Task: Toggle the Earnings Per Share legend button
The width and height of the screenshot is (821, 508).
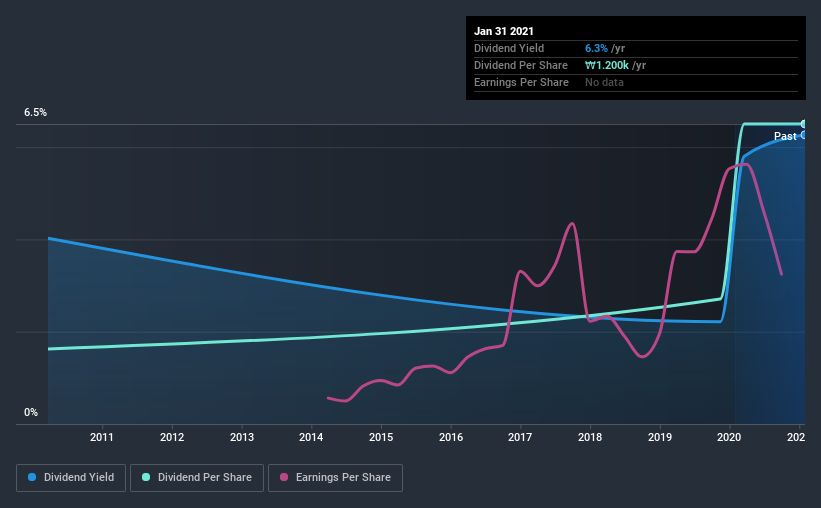Action: [335, 478]
